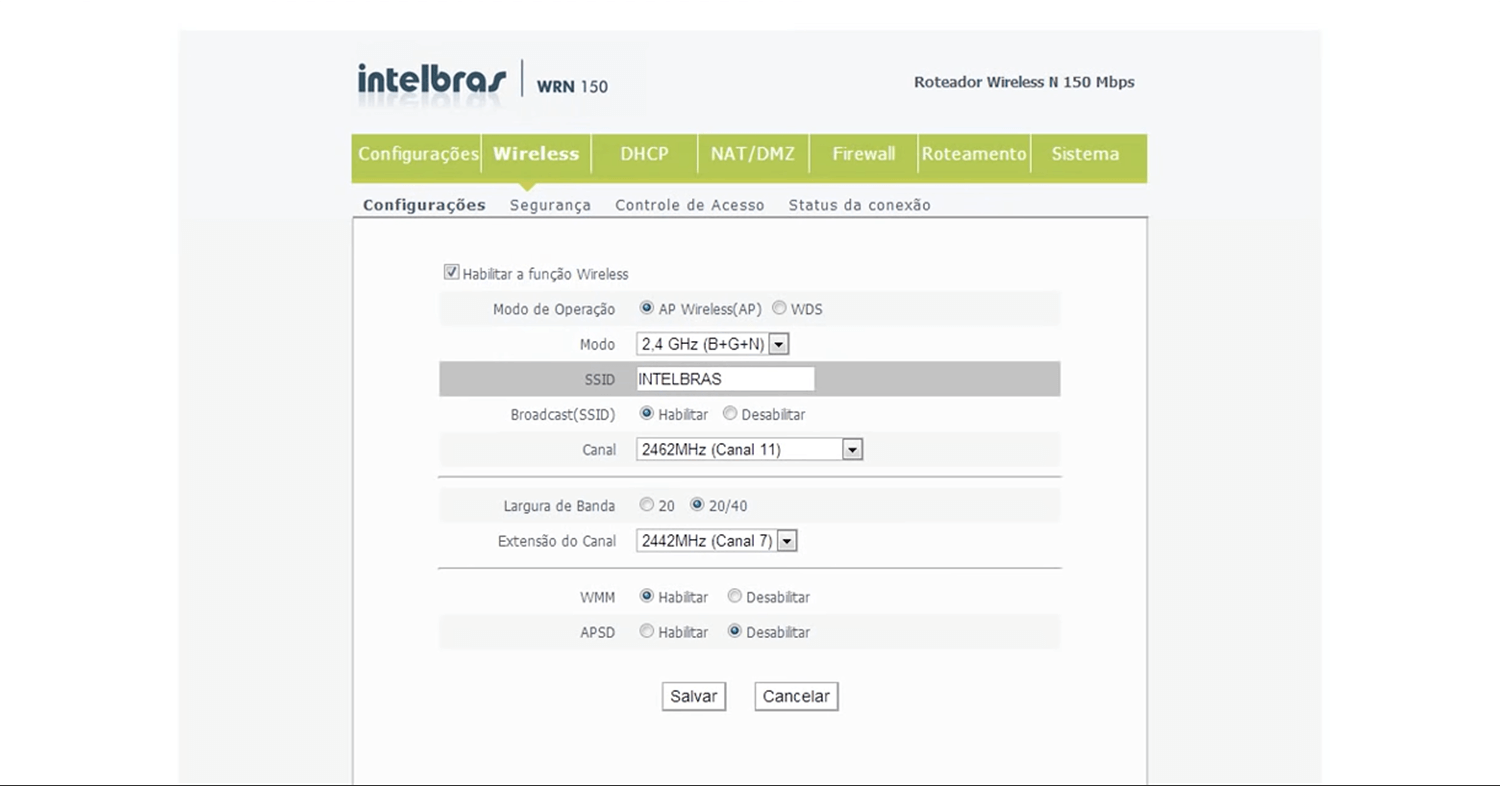This screenshot has width=1500, height=786.
Task: Open Segurança wireless sub-tab
Action: point(550,205)
